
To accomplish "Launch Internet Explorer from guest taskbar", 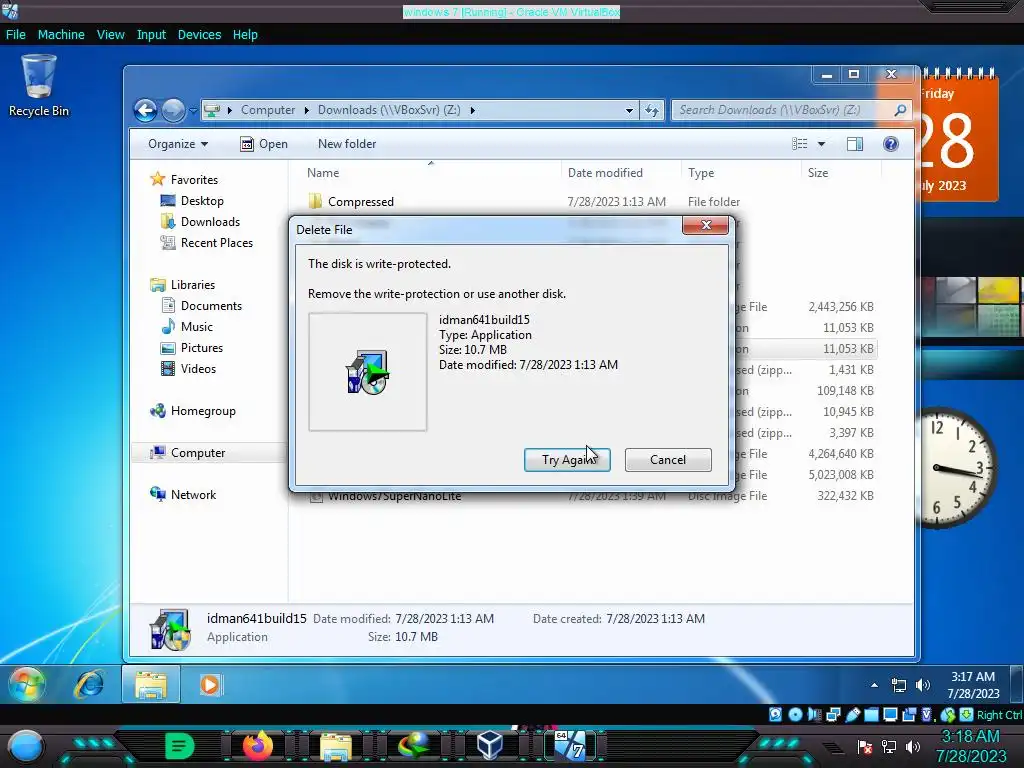I will click(89, 684).
